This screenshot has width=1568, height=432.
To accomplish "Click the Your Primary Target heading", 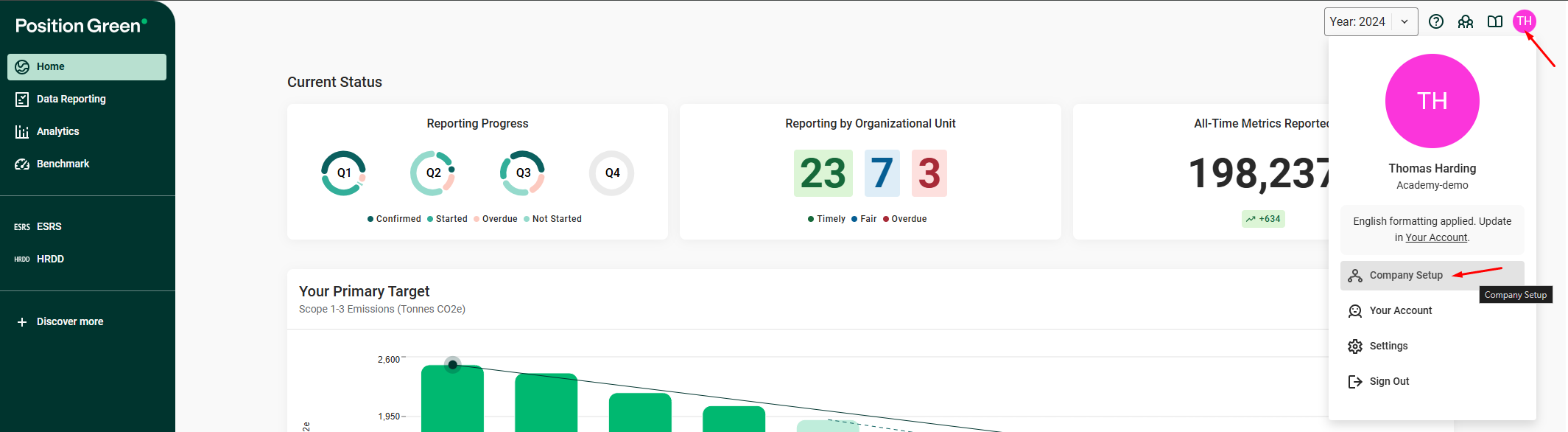I will click(364, 291).
